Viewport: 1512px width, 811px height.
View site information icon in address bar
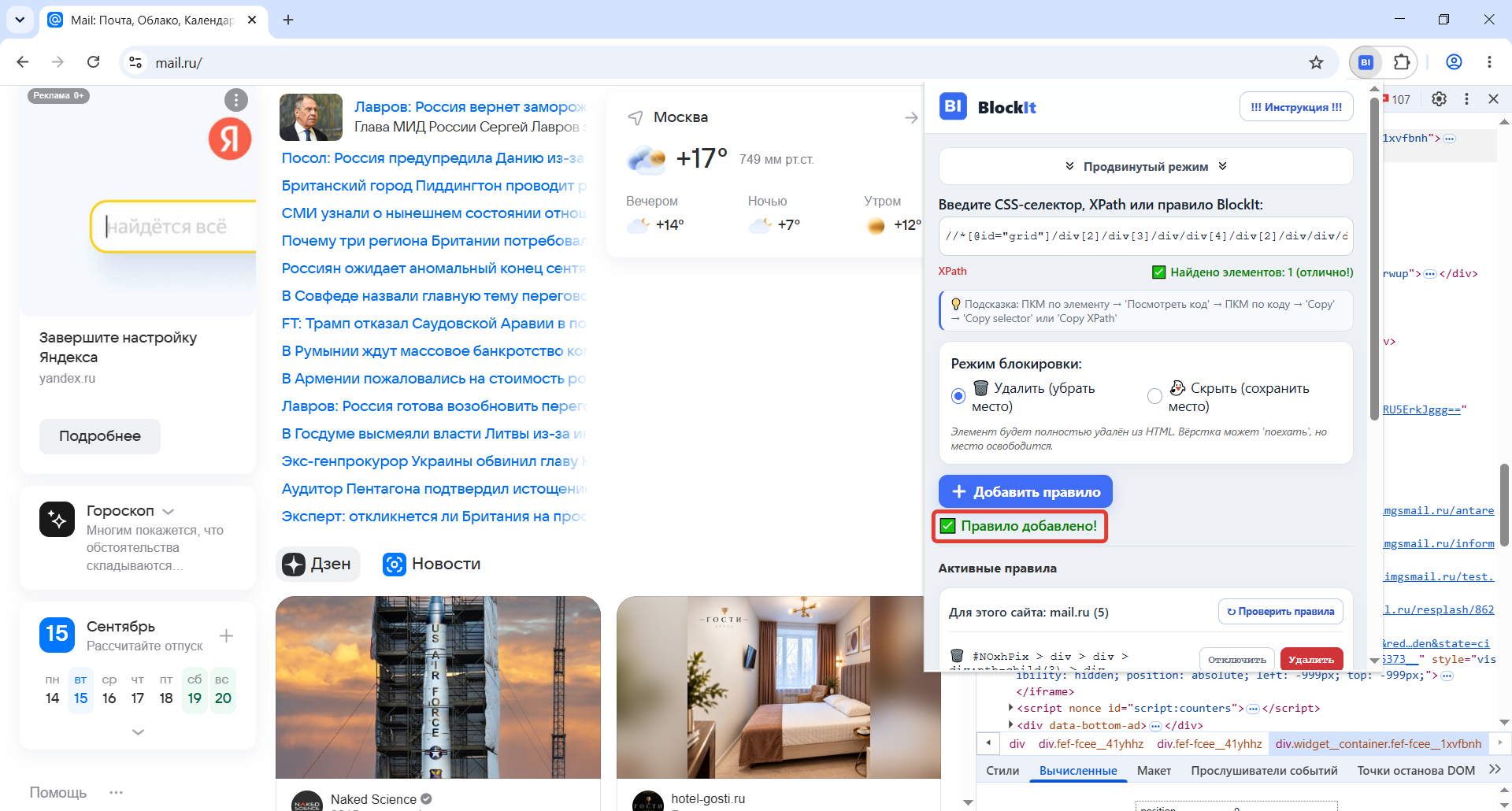136,62
